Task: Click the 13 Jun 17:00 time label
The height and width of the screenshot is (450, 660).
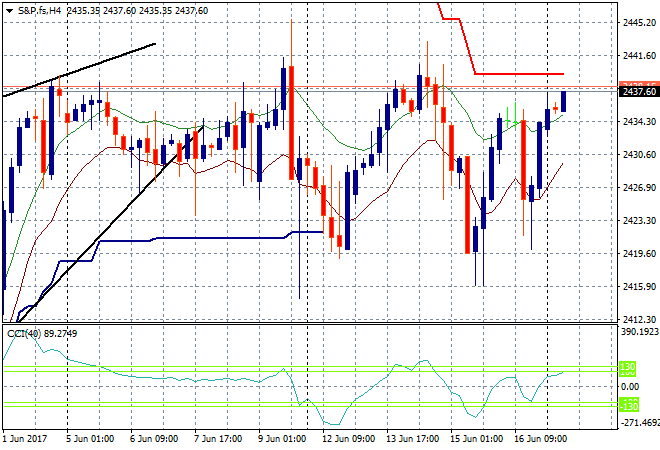Action: [412, 439]
